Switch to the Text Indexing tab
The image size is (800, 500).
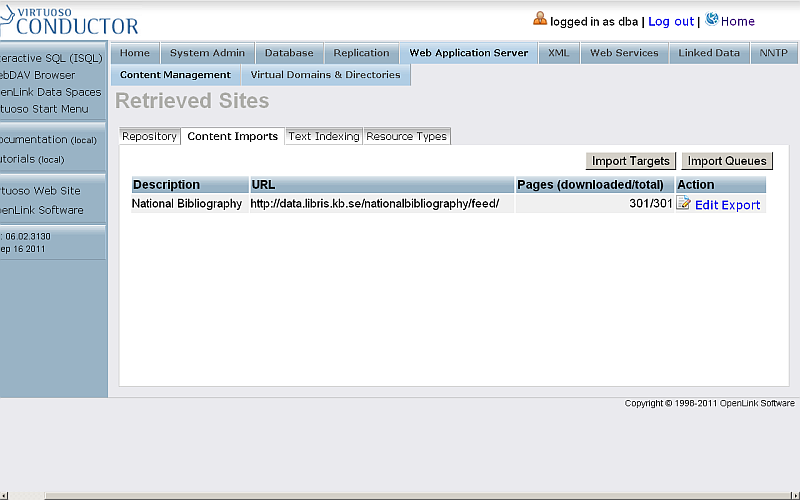point(323,137)
